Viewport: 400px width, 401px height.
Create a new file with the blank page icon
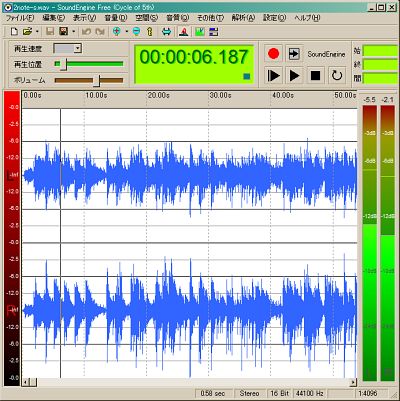point(14,32)
